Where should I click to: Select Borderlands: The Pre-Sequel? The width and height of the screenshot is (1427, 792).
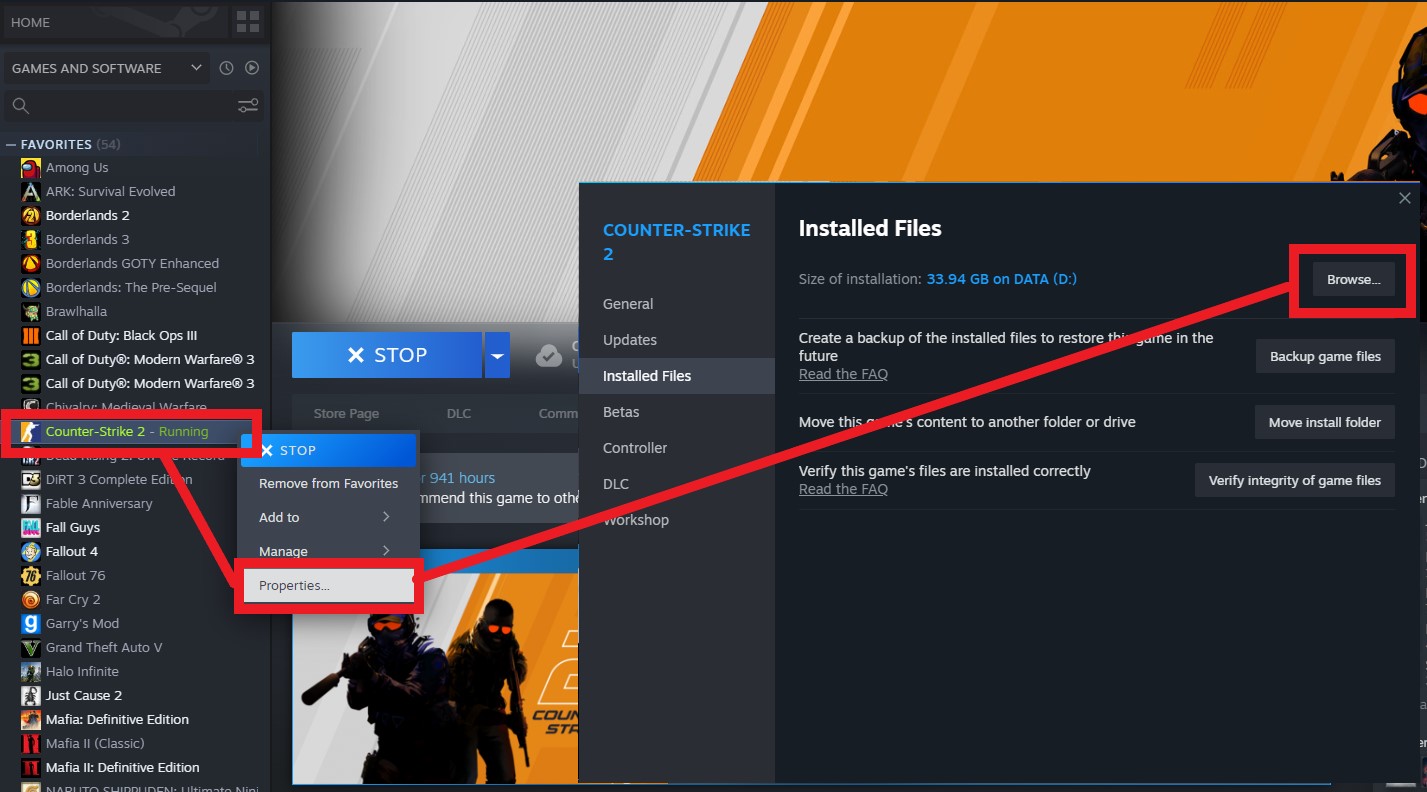pyautogui.click(x=131, y=288)
